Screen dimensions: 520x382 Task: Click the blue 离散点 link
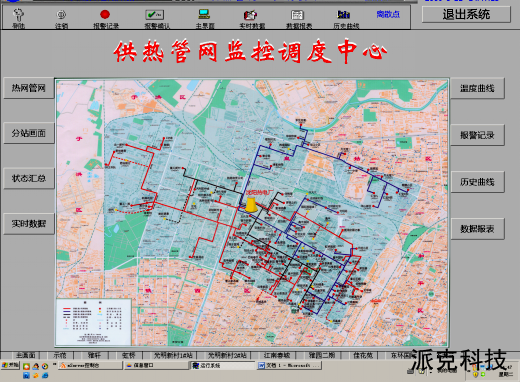pyautogui.click(x=388, y=14)
